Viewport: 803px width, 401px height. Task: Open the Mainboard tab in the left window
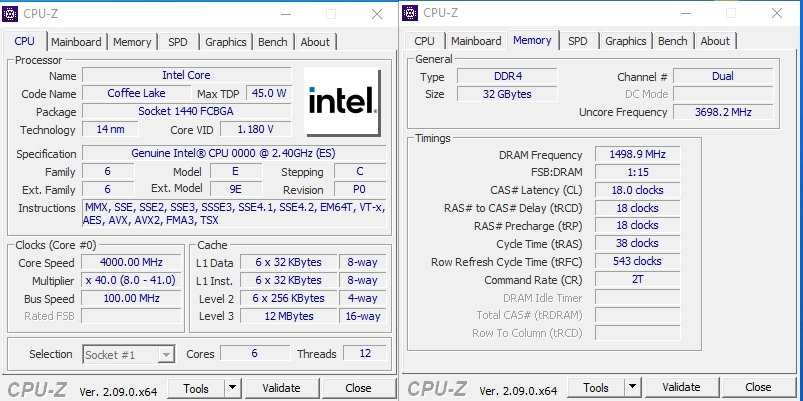click(76, 42)
